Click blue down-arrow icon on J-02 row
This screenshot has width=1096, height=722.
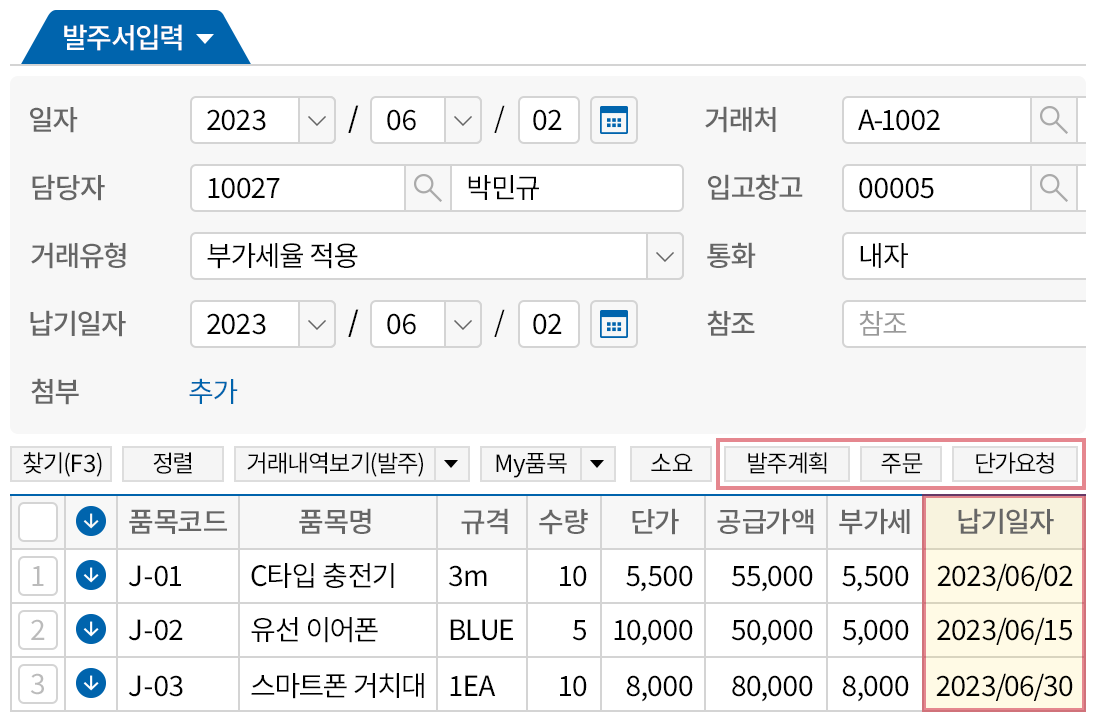tap(91, 630)
